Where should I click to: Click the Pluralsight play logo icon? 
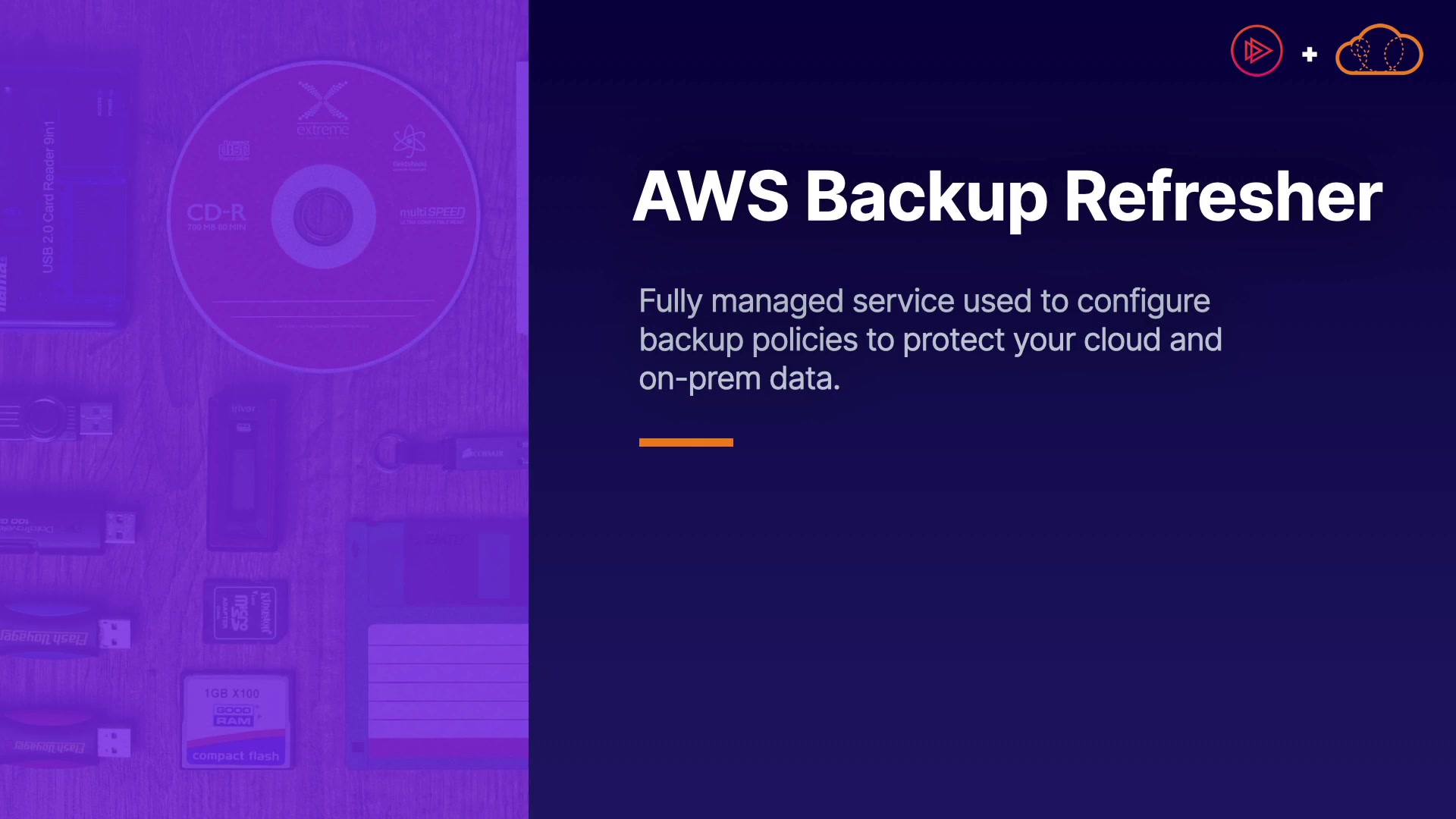pyautogui.click(x=1257, y=51)
